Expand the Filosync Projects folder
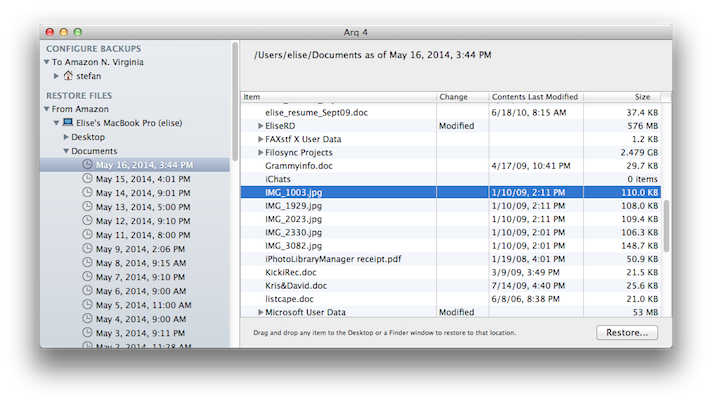Screen dimensions: 712x403 [261, 152]
